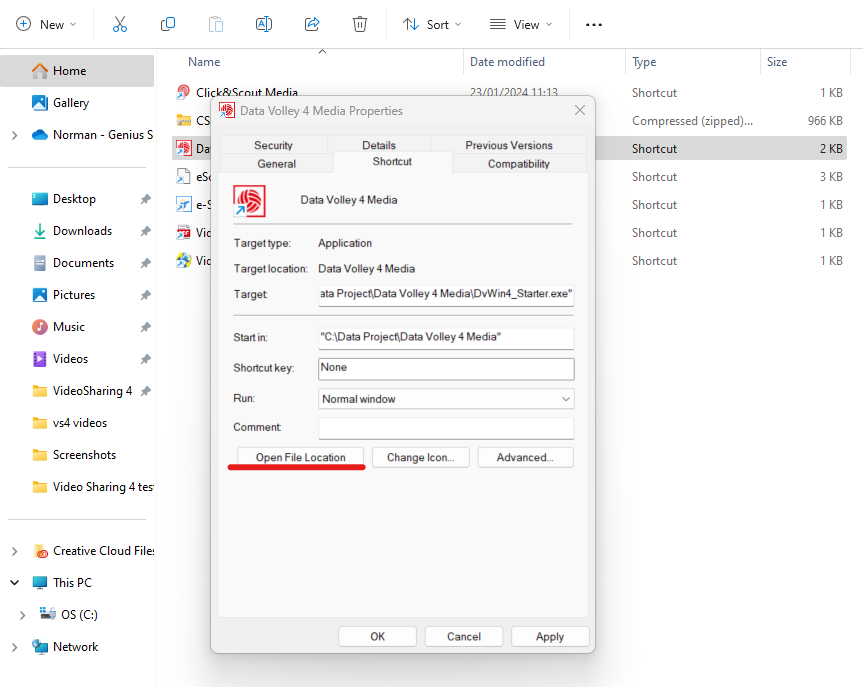This screenshot has width=863, height=687.
Task: Switch to the Compatibility tab
Action: click(x=518, y=163)
